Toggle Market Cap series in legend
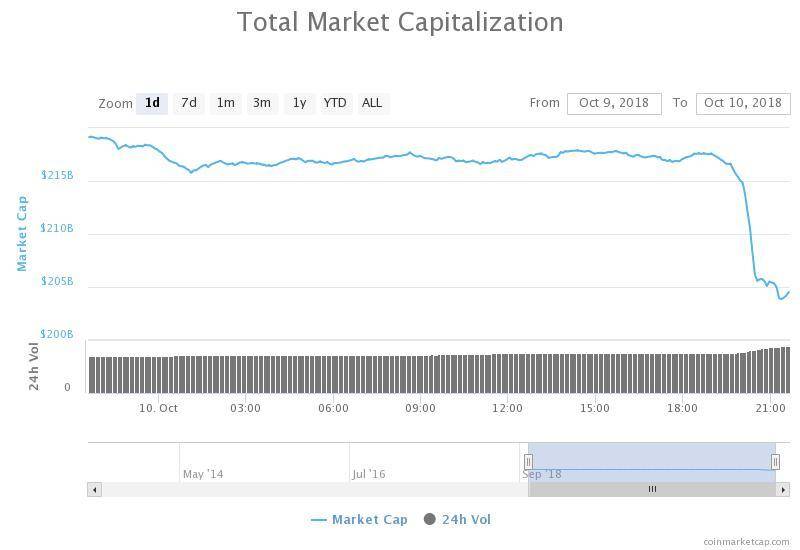Image resolution: width=800 pixels, height=550 pixels. pyautogui.click(x=369, y=519)
